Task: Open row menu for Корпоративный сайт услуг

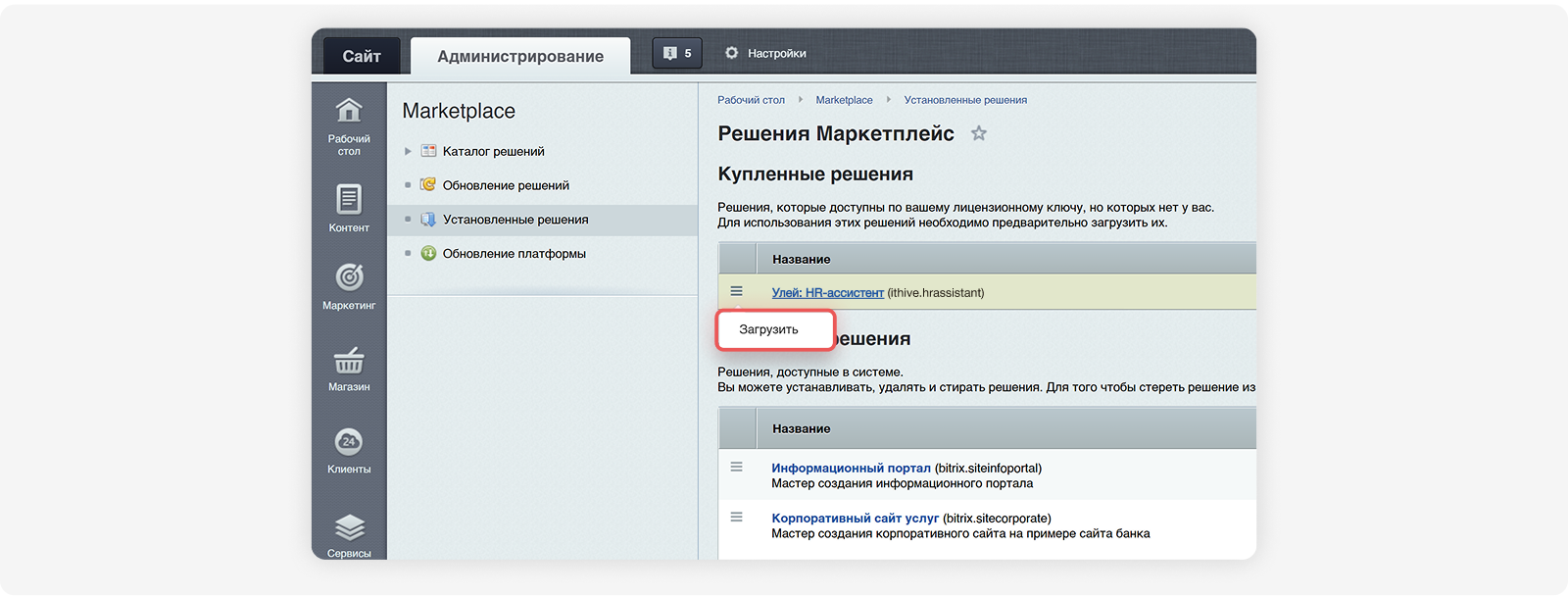Action: click(x=736, y=517)
